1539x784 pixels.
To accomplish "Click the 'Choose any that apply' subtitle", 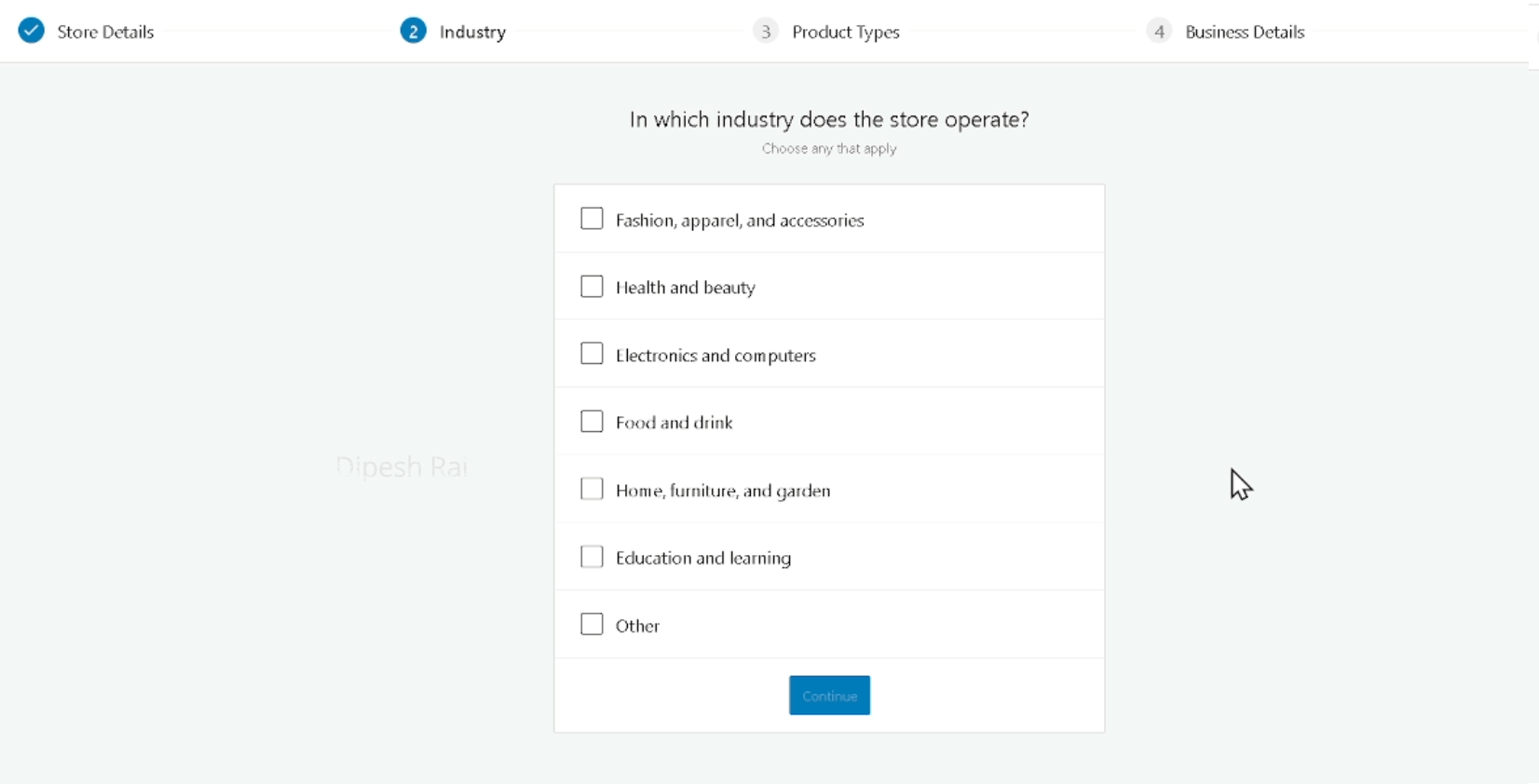I will click(x=828, y=148).
